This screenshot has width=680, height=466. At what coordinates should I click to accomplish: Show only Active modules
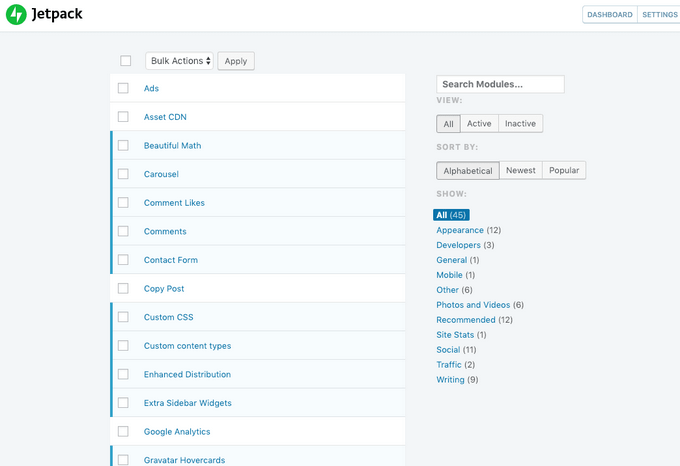479,124
